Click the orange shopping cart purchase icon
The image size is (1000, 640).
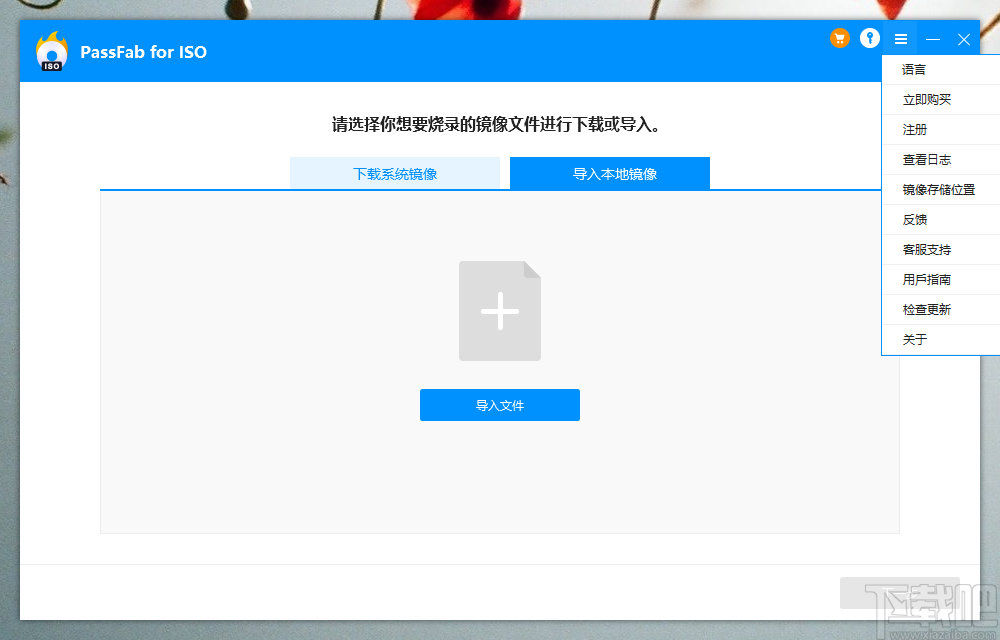pyautogui.click(x=839, y=39)
